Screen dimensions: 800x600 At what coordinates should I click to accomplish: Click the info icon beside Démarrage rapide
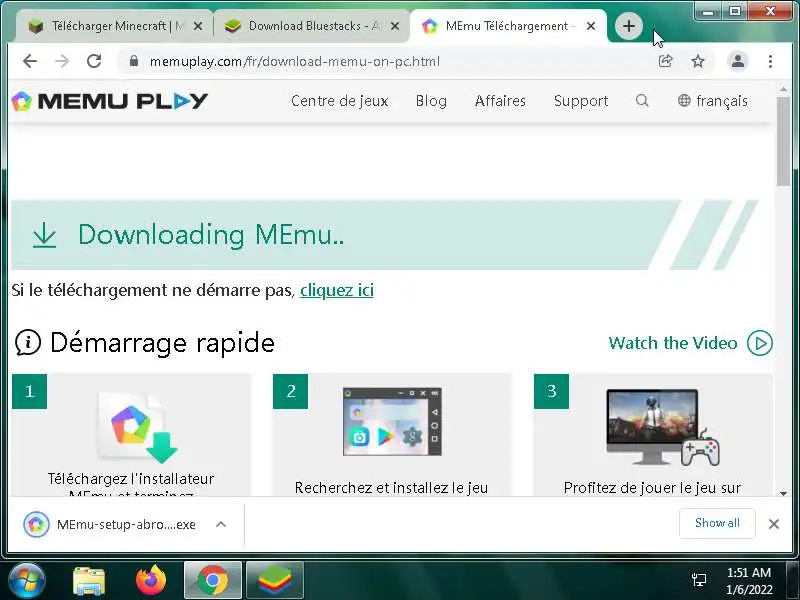click(x=28, y=342)
